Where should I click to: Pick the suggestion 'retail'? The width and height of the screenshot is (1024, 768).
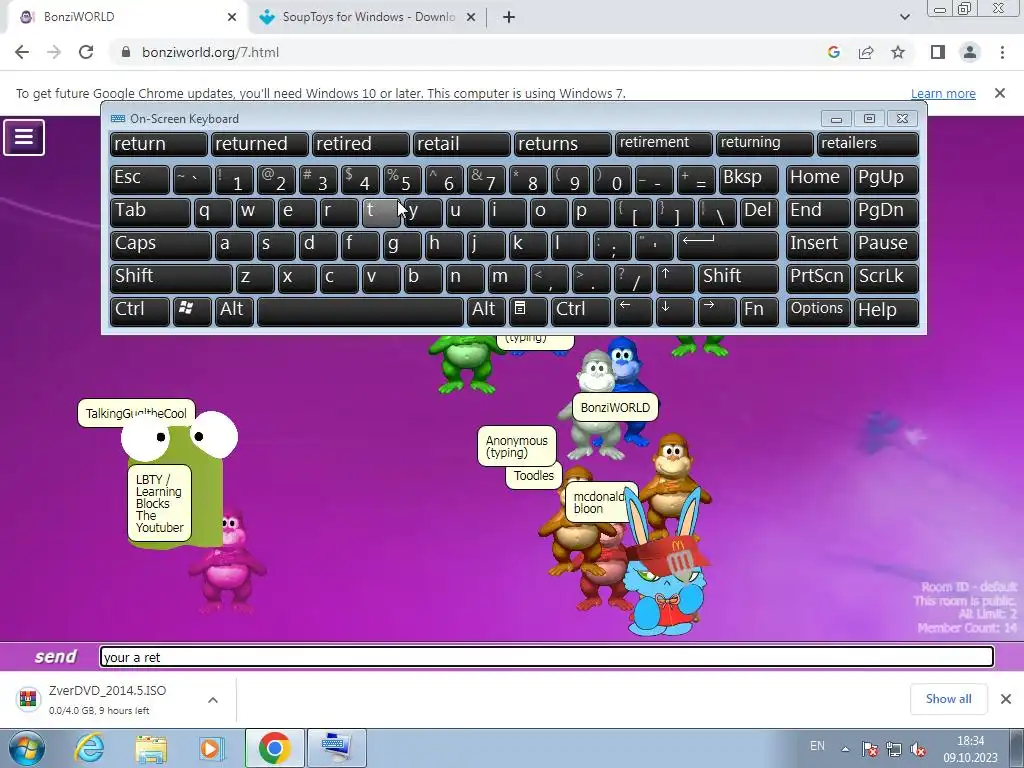tap(462, 144)
